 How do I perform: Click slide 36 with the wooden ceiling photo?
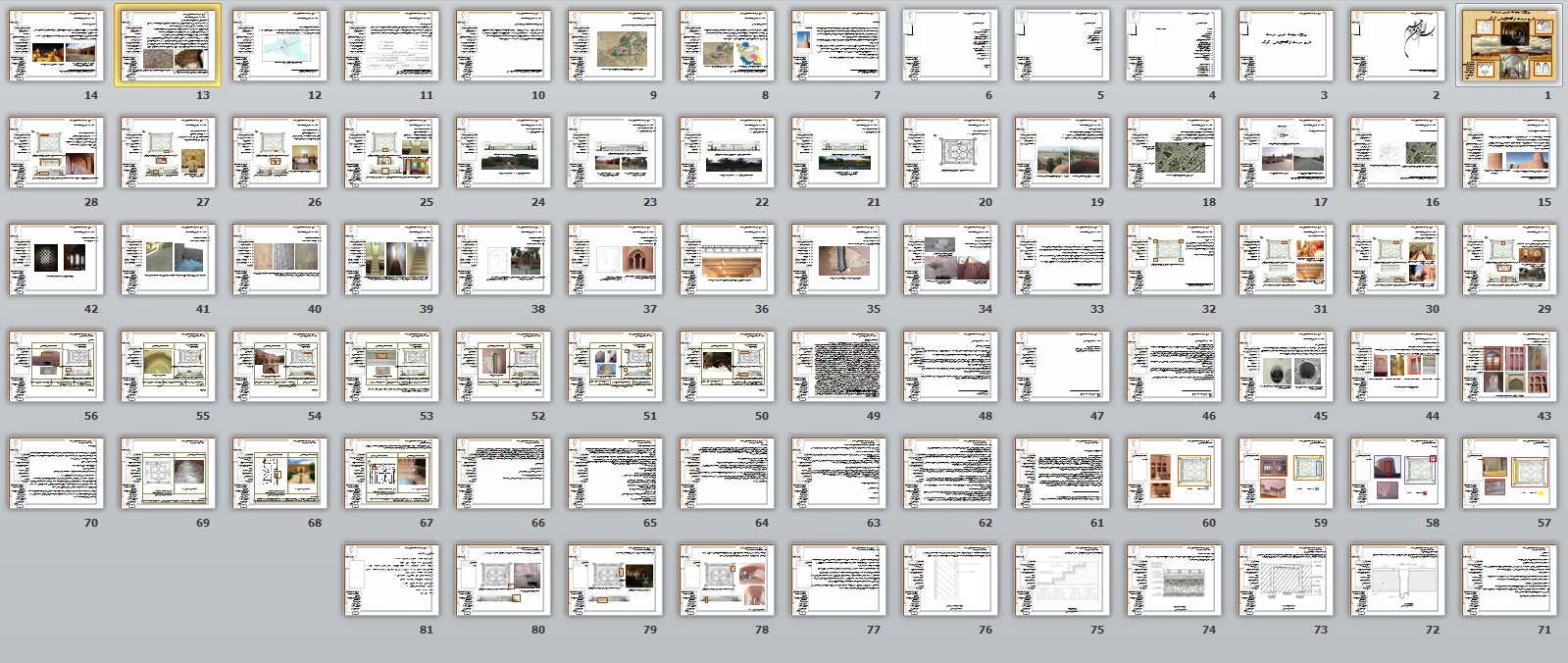(x=727, y=260)
